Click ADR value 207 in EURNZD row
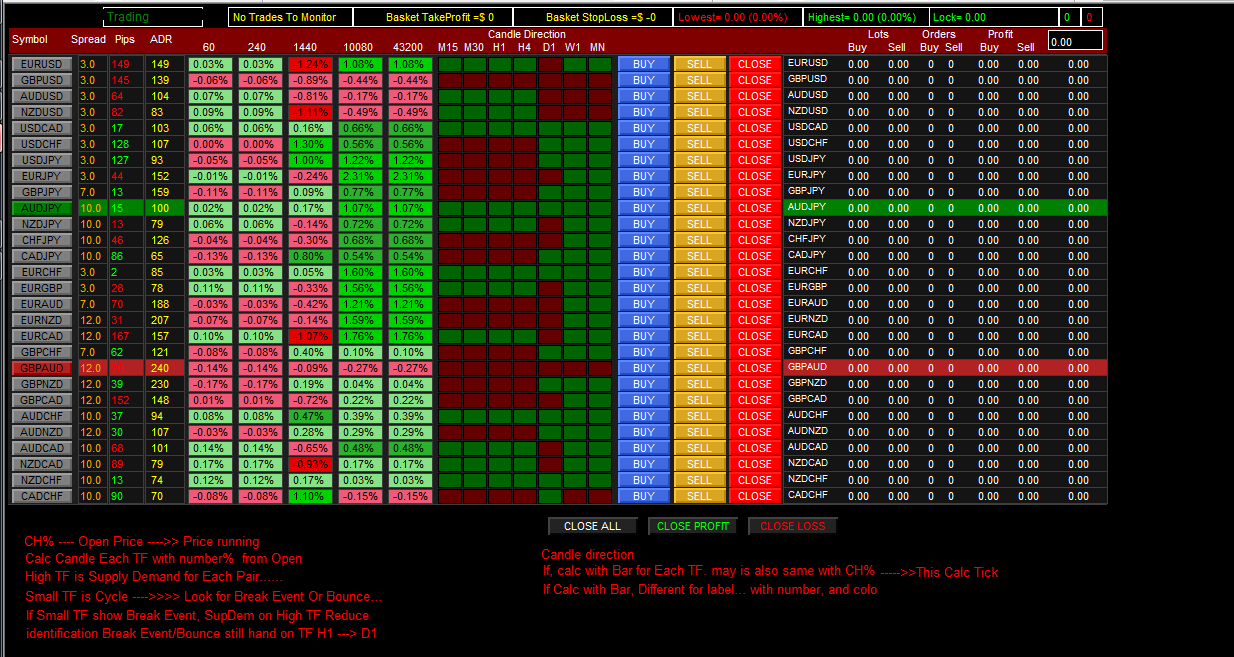1234x657 pixels. click(160, 320)
